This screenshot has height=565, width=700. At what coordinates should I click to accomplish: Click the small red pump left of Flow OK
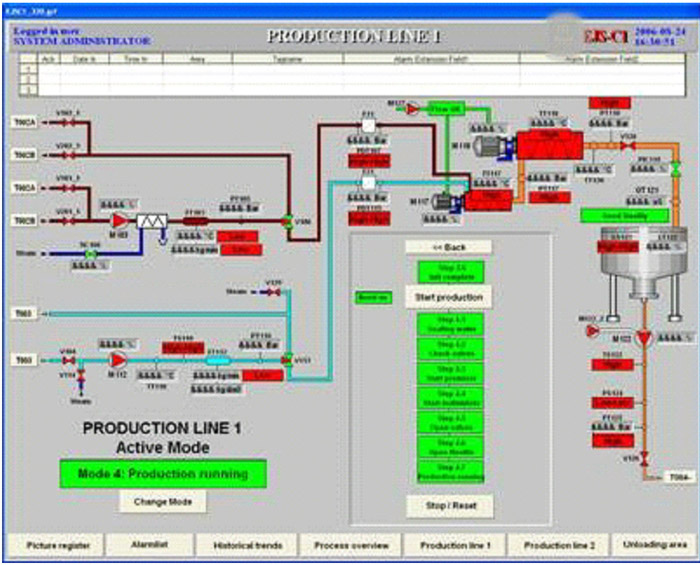tap(412, 108)
